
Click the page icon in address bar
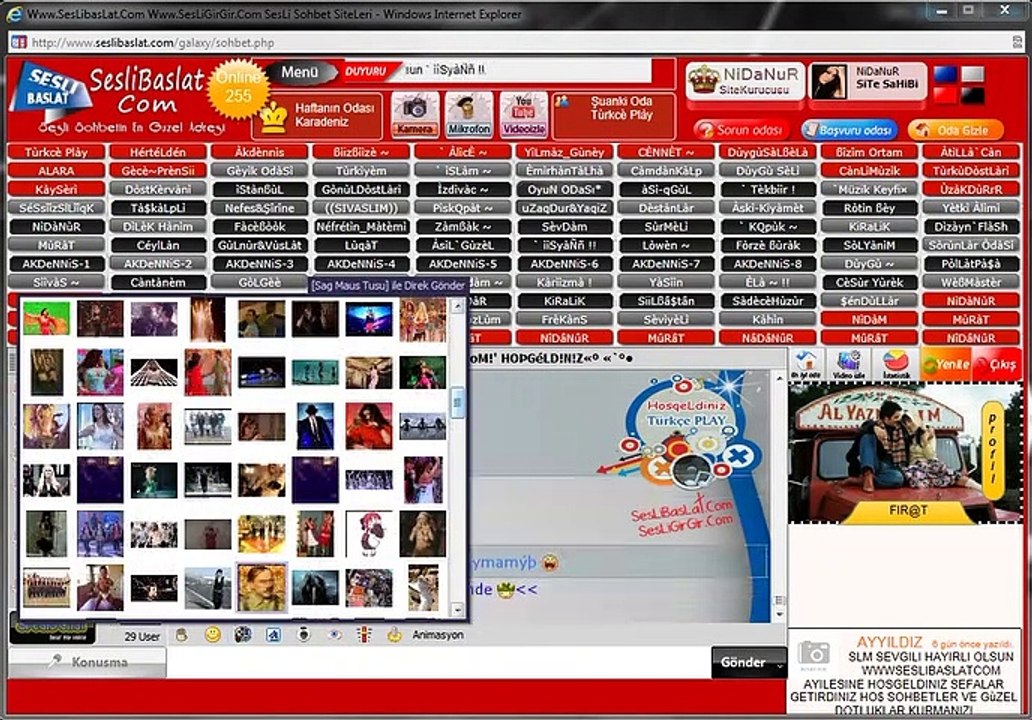coord(18,42)
